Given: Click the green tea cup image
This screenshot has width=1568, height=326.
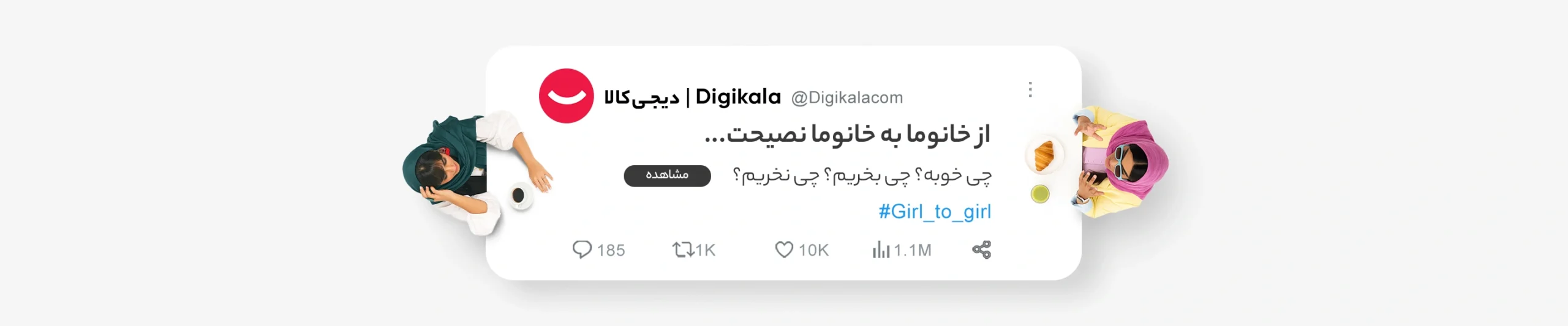Looking at the screenshot, I should coord(1040,194).
